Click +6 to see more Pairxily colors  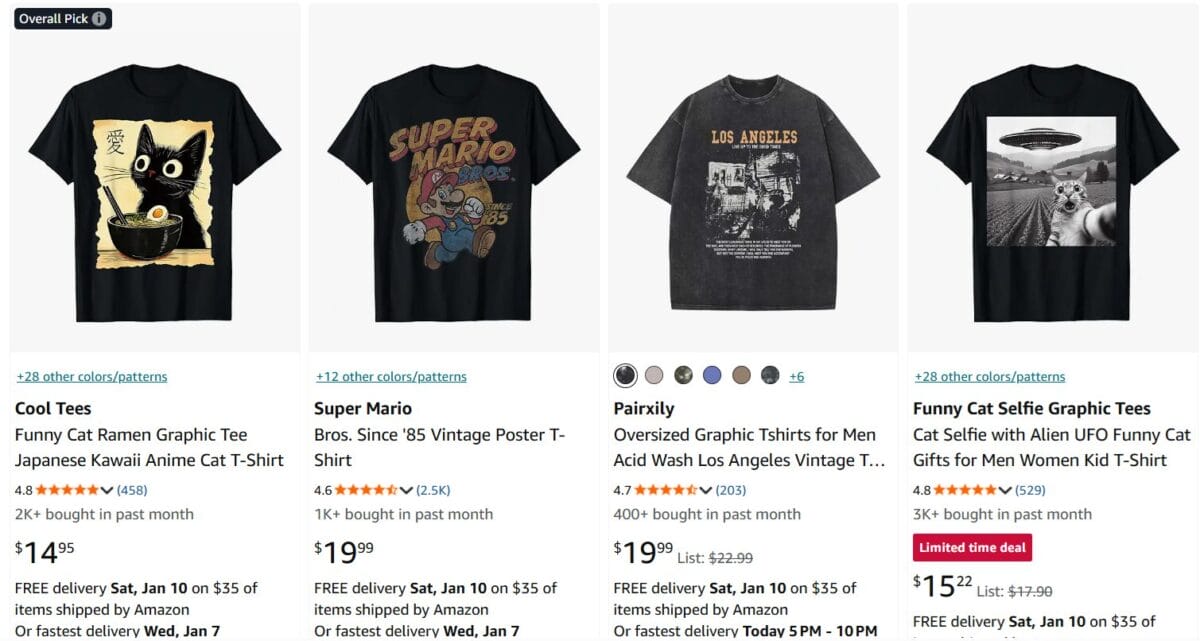point(796,375)
